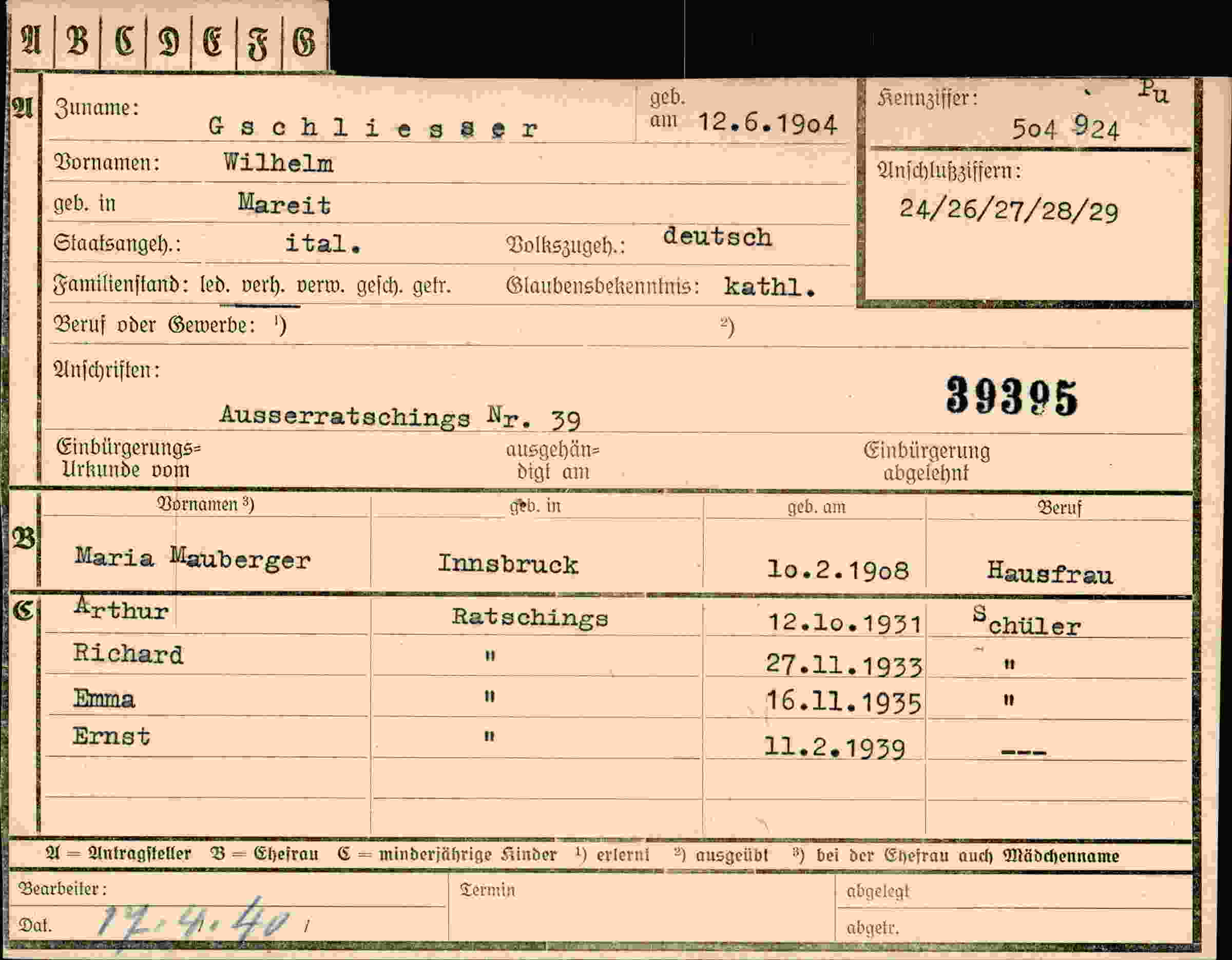This screenshot has width=1232, height=960.
Task: Click the religion value kathl.
Action: coord(769,287)
